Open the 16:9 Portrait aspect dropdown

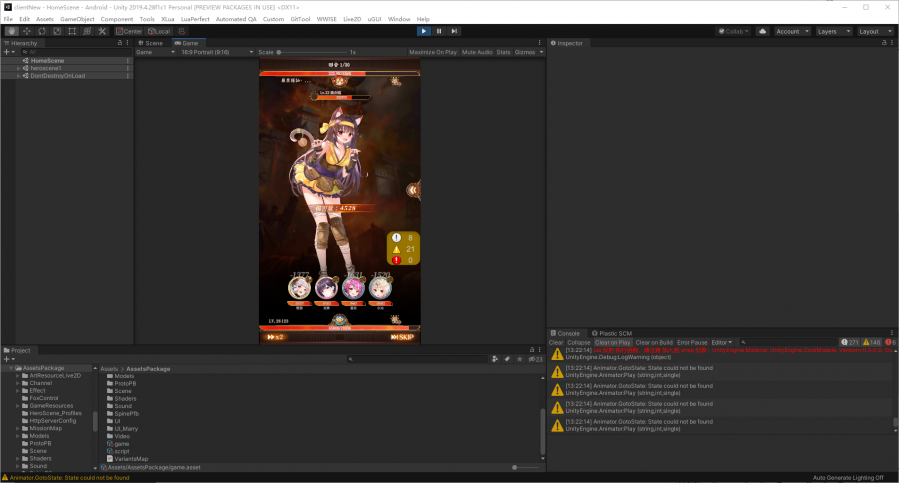pos(217,52)
